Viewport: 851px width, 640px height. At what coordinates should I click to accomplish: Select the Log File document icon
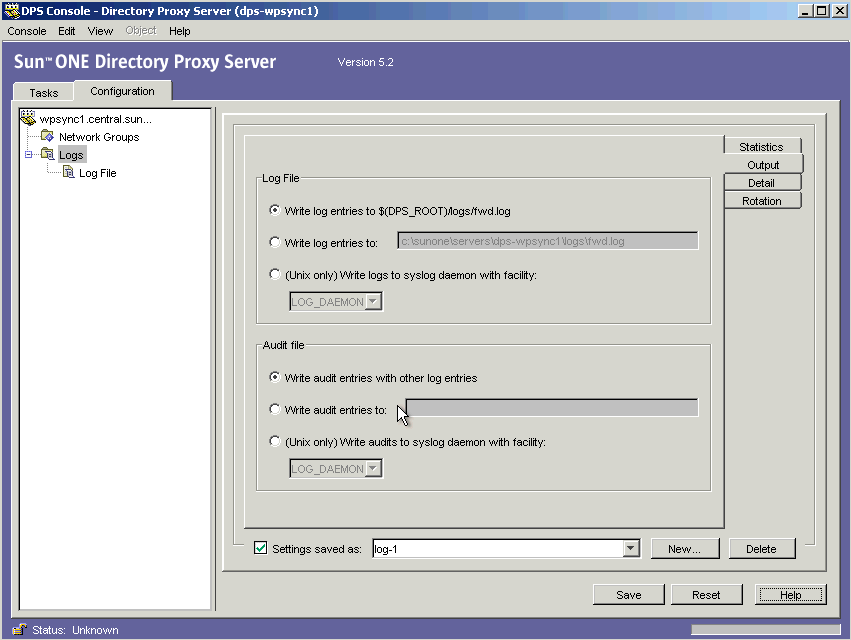(68, 172)
